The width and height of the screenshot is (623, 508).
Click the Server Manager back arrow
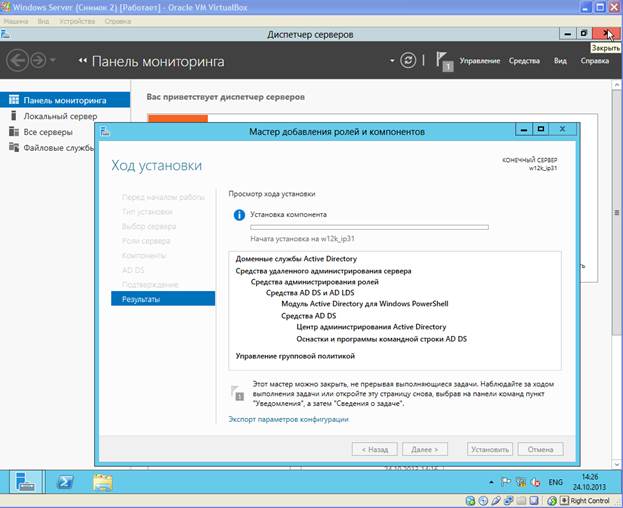(x=17, y=60)
